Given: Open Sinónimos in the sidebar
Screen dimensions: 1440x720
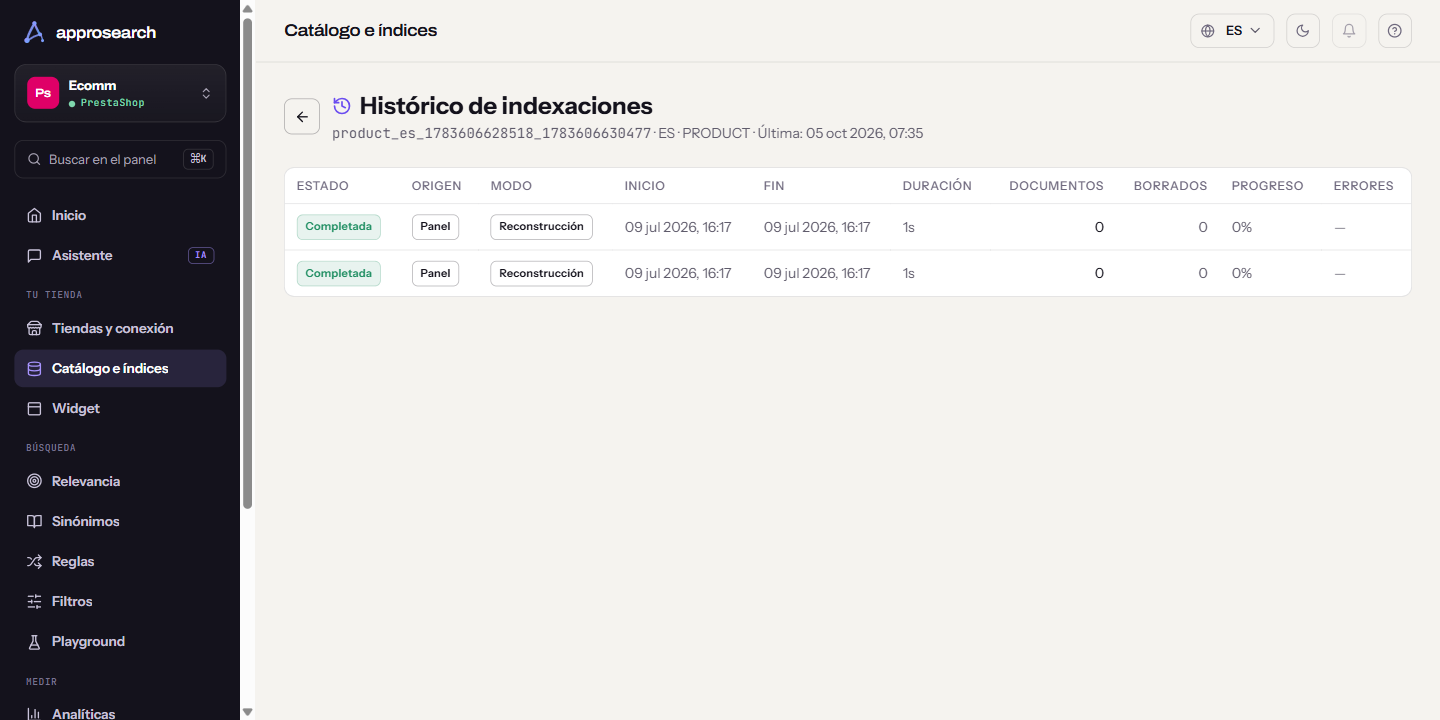Looking at the screenshot, I should 120,521.
